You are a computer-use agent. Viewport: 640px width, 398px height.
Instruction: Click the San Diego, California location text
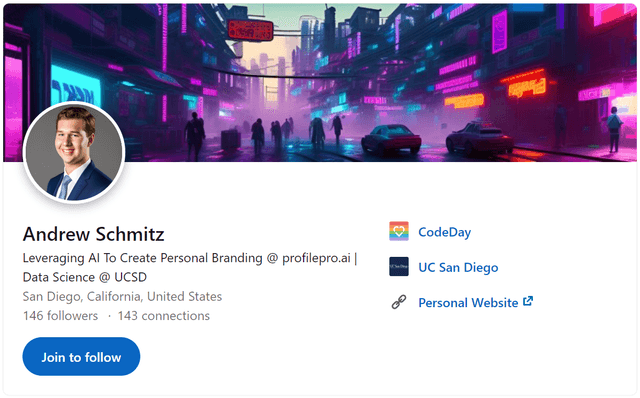122,296
